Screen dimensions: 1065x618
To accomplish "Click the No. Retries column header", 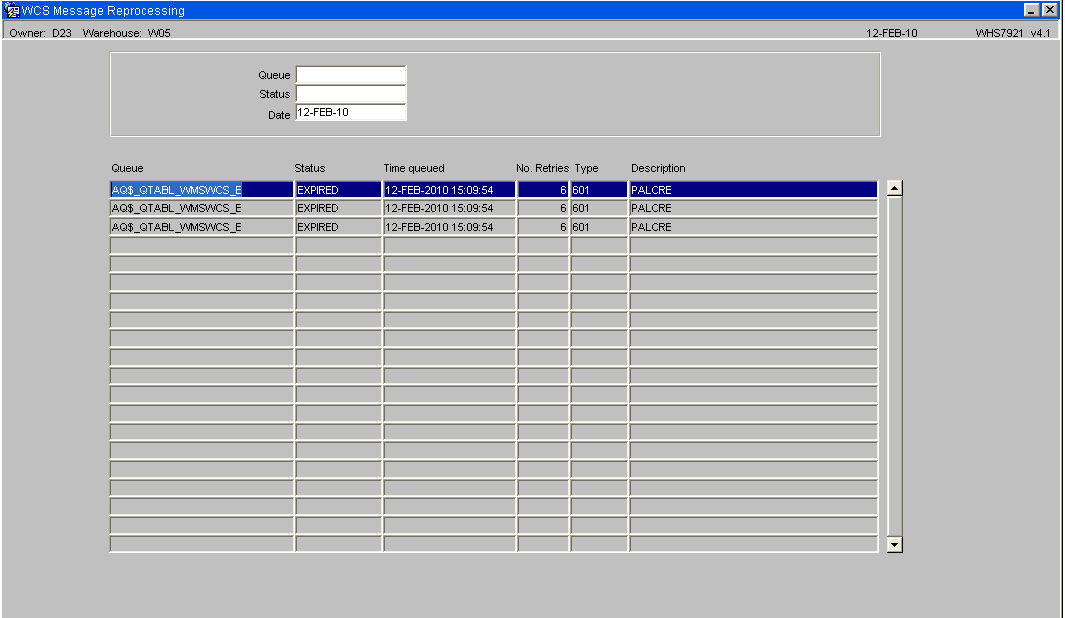I will click(542, 168).
